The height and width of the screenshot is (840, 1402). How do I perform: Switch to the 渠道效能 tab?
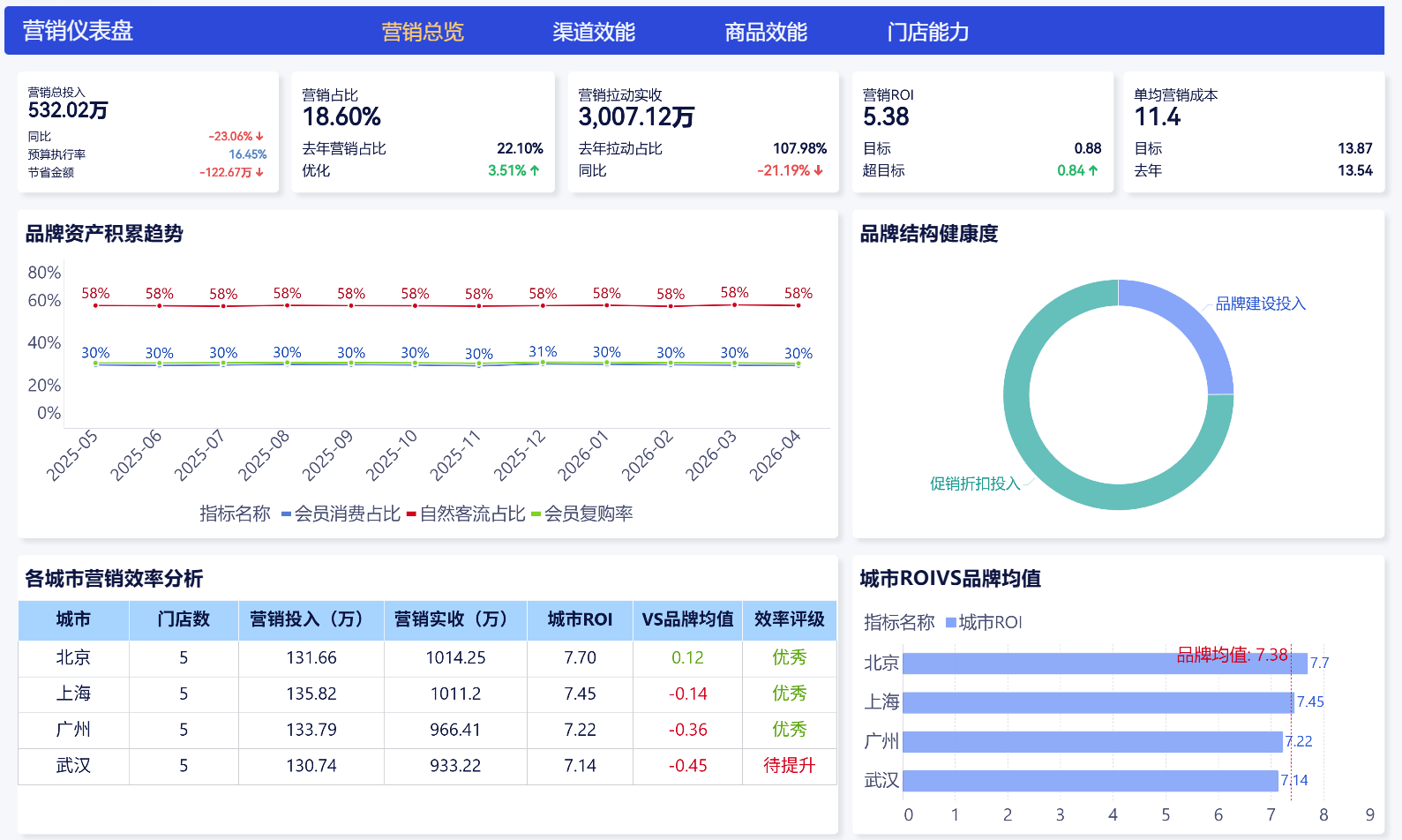(594, 32)
